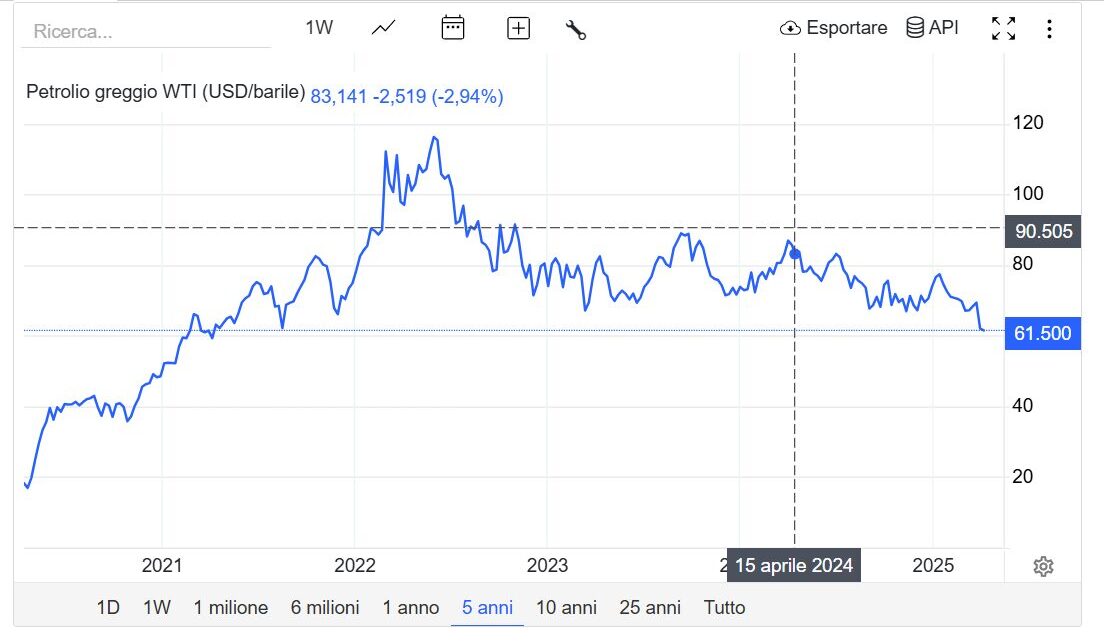The height and width of the screenshot is (643, 1104).
Task: Show the Tutto full history range
Action: click(x=724, y=607)
